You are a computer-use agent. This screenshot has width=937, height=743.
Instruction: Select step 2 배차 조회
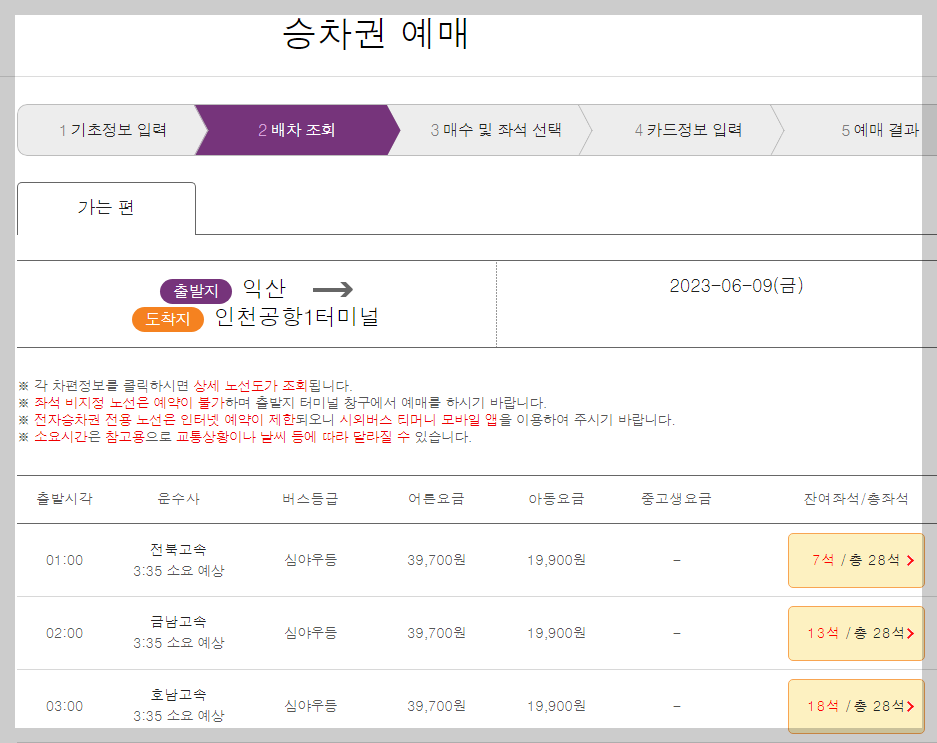tap(297, 130)
